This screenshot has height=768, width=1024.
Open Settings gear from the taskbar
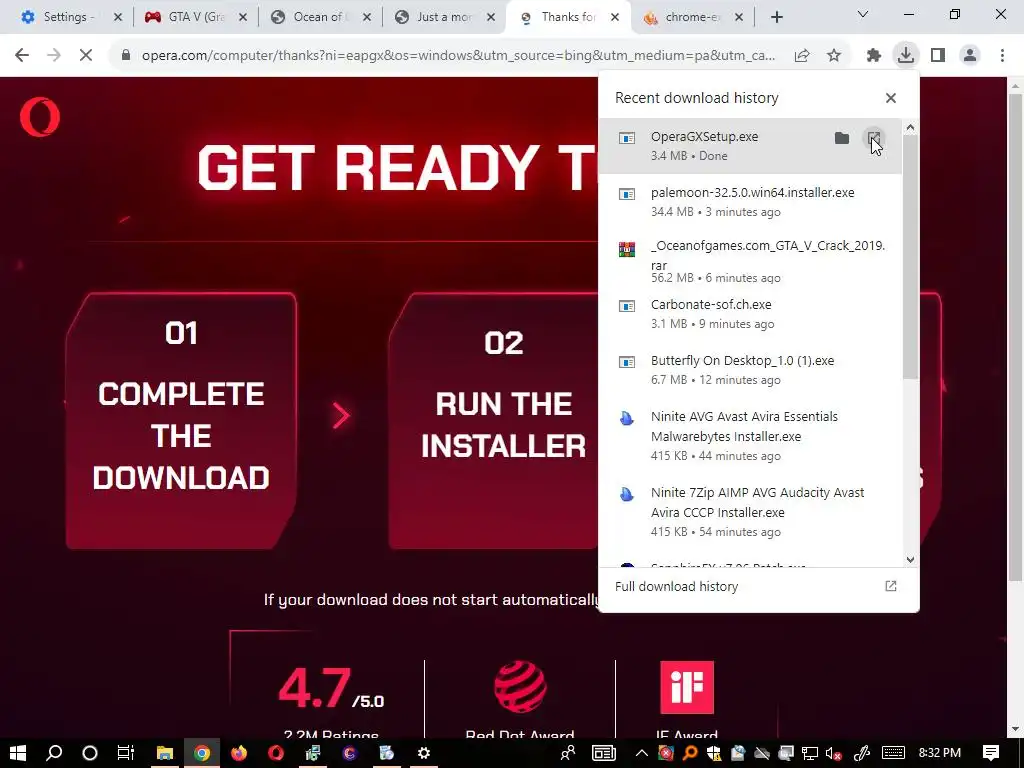424,753
